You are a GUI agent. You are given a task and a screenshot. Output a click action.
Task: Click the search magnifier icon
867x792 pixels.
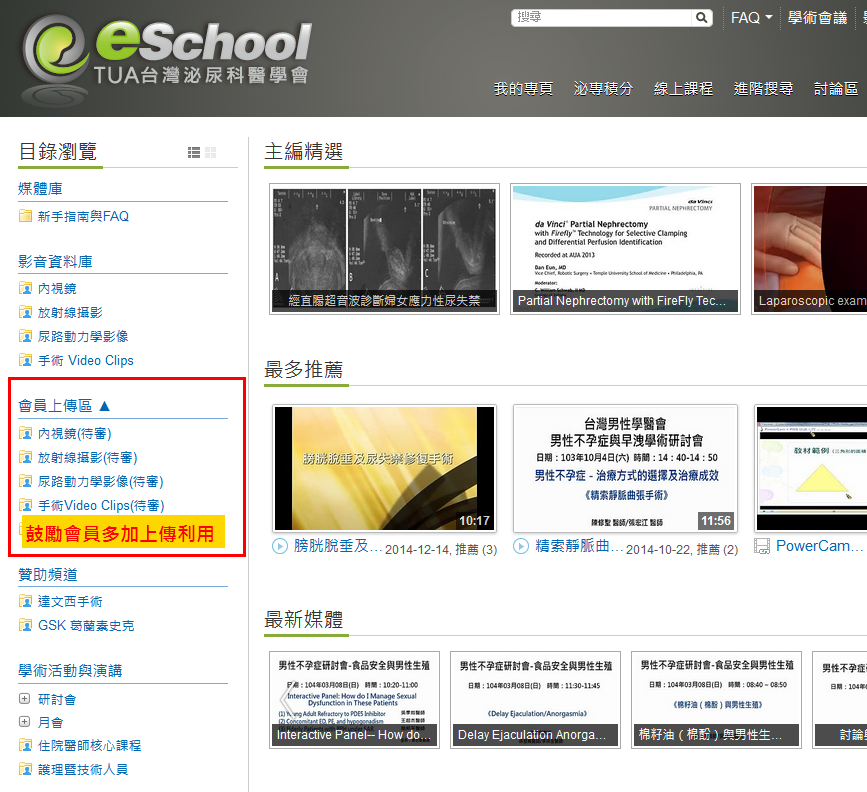[x=701, y=18]
